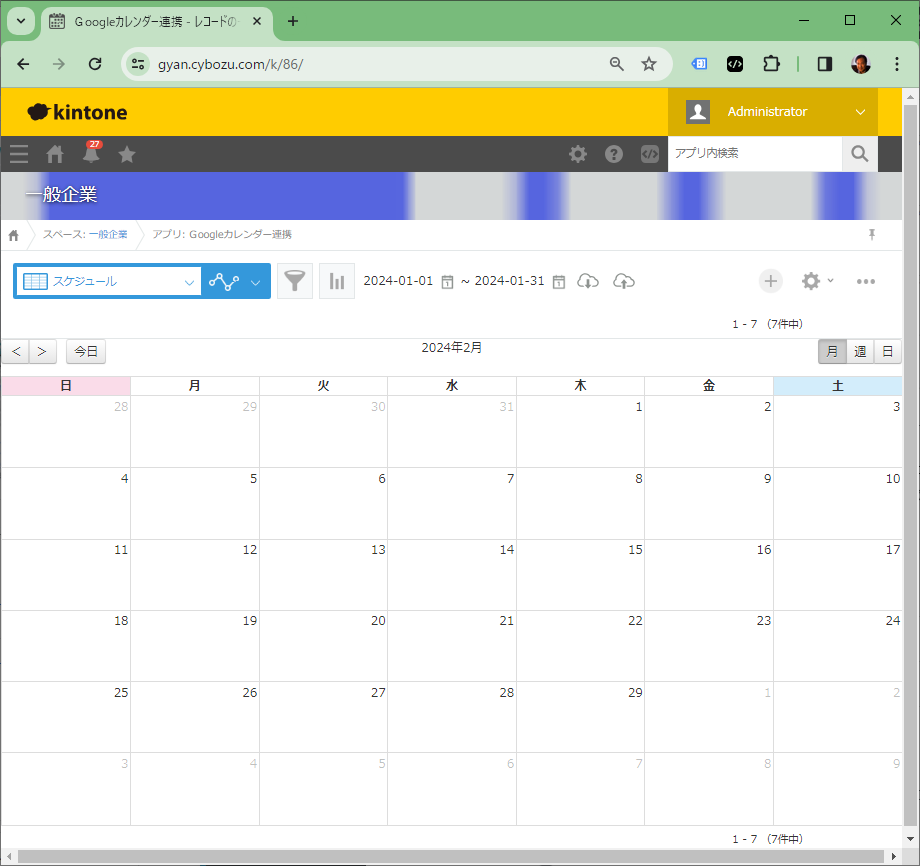The height and width of the screenshot is (866, 920).
Task: Click the アプリ内検索 search field
Action: coord(754,154)
